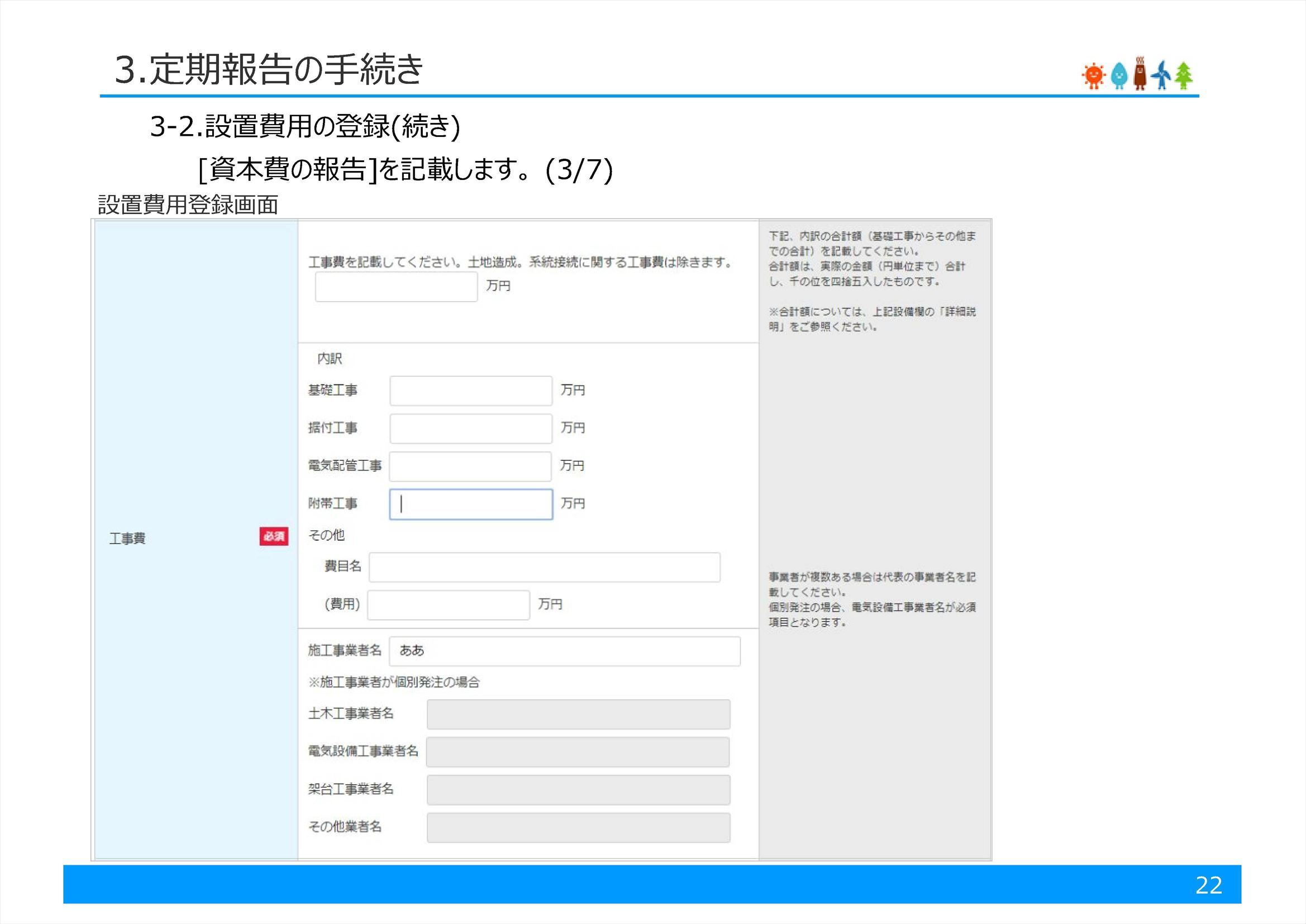
Task: Click the 工事費 total amount input box
Action: 395,287
